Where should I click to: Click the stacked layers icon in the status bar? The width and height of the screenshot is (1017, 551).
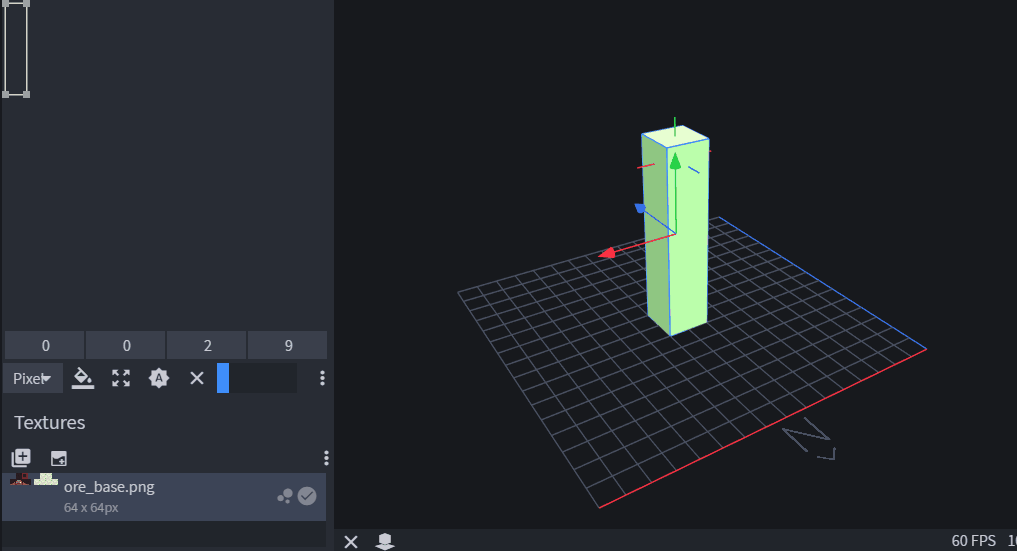(x=385, y=541)
